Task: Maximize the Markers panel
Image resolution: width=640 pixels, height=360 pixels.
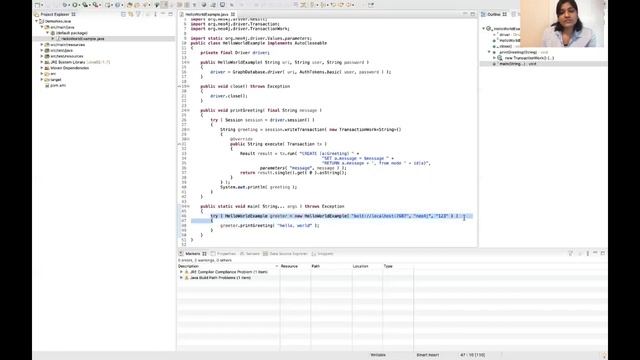Action: [602, 253]
